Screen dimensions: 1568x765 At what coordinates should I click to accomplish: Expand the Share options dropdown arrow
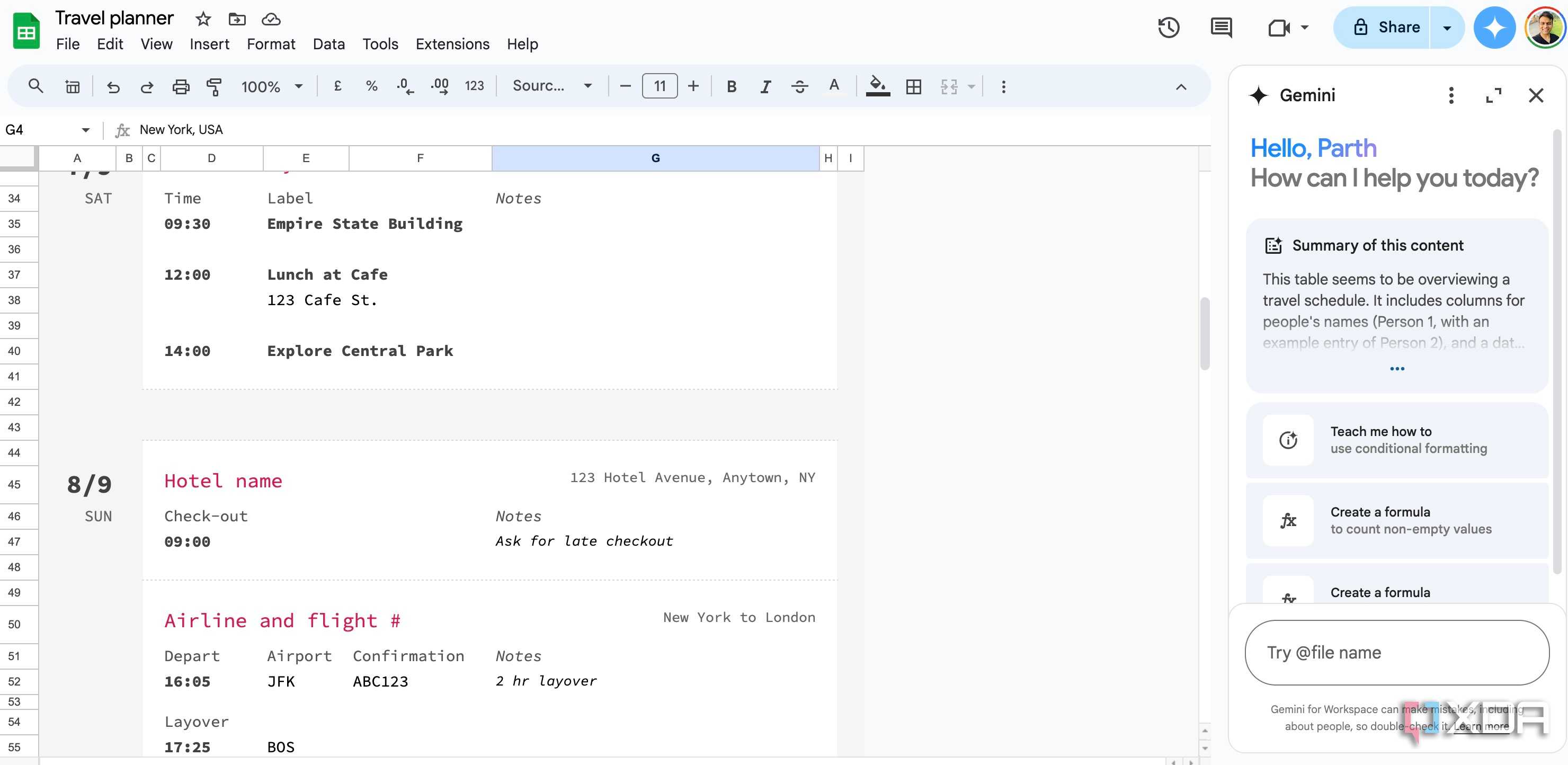pos(1447,28)
